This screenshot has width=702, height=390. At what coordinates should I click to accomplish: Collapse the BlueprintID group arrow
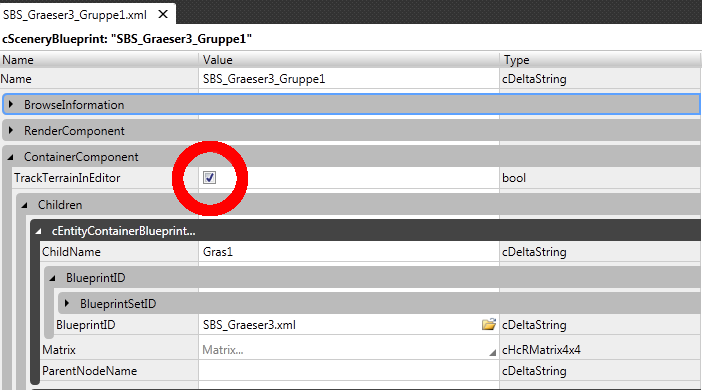[x=52, y=278]
